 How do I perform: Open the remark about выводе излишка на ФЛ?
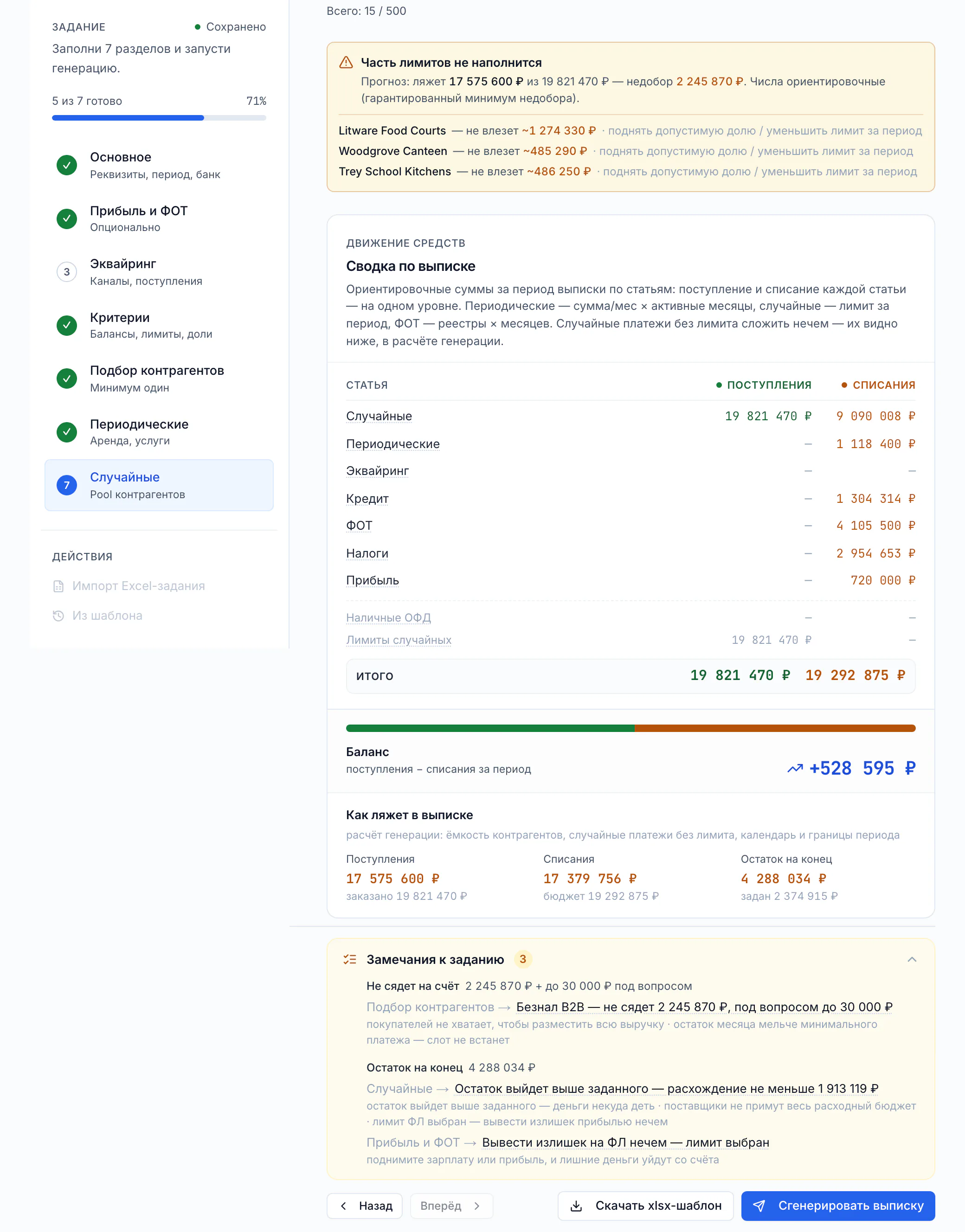pyautogui.click(x=625, y=1142)
